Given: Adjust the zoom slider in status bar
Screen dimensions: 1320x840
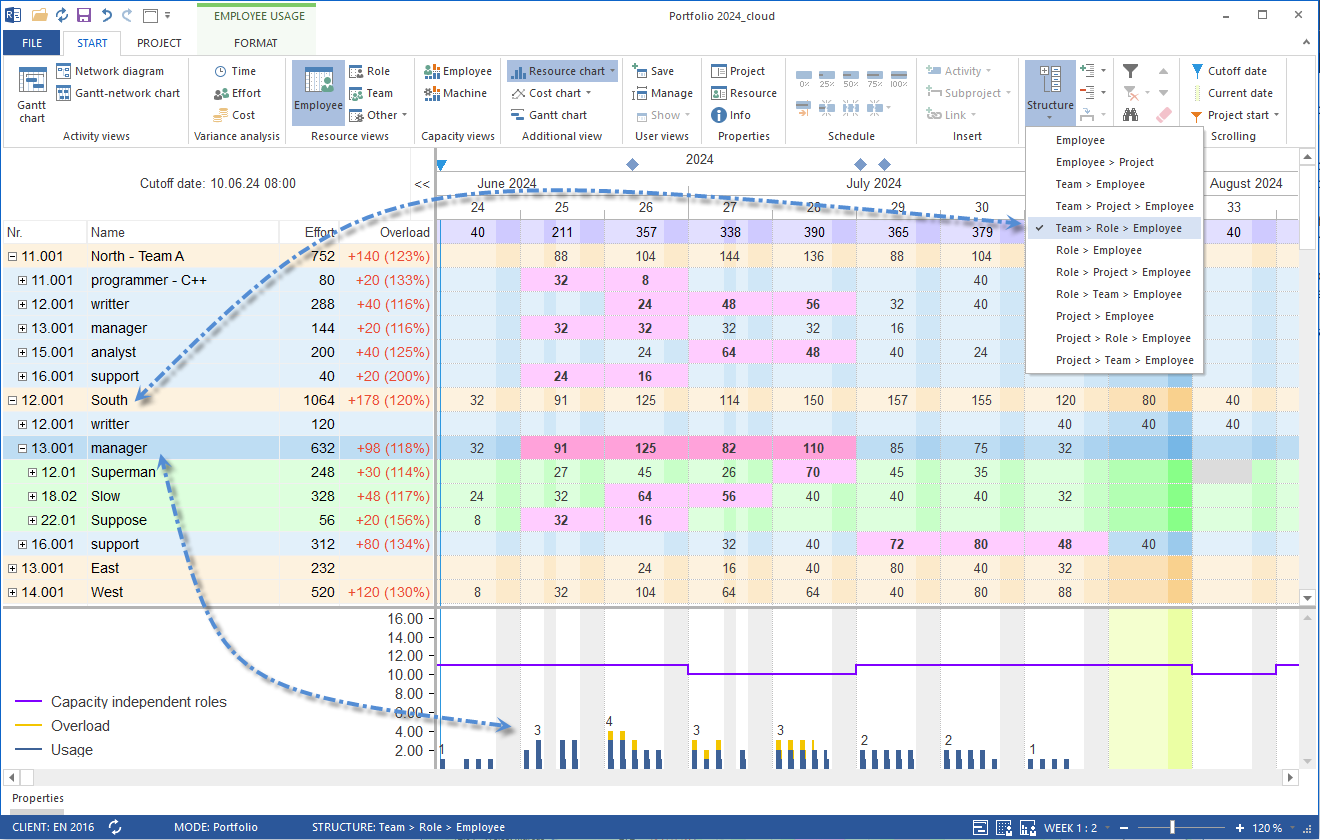Looking at the screenshot, I should 1171,828.
